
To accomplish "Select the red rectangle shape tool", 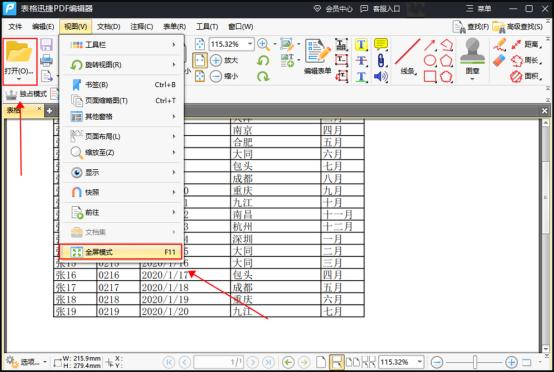I will point(430,76).
